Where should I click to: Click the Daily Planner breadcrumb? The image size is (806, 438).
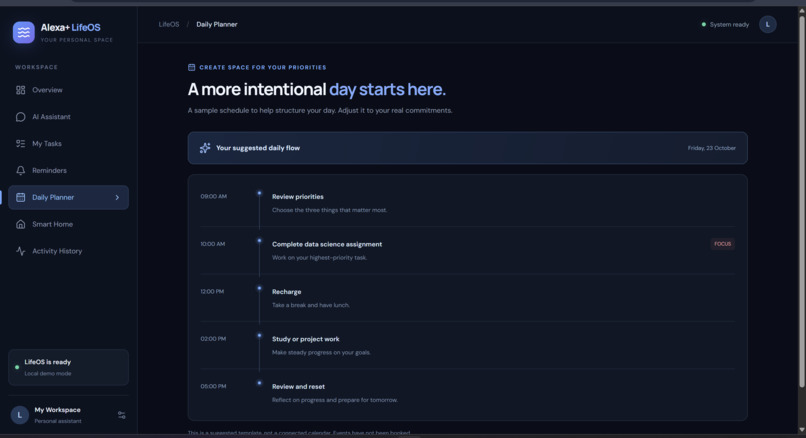click(x=217, y=24)
